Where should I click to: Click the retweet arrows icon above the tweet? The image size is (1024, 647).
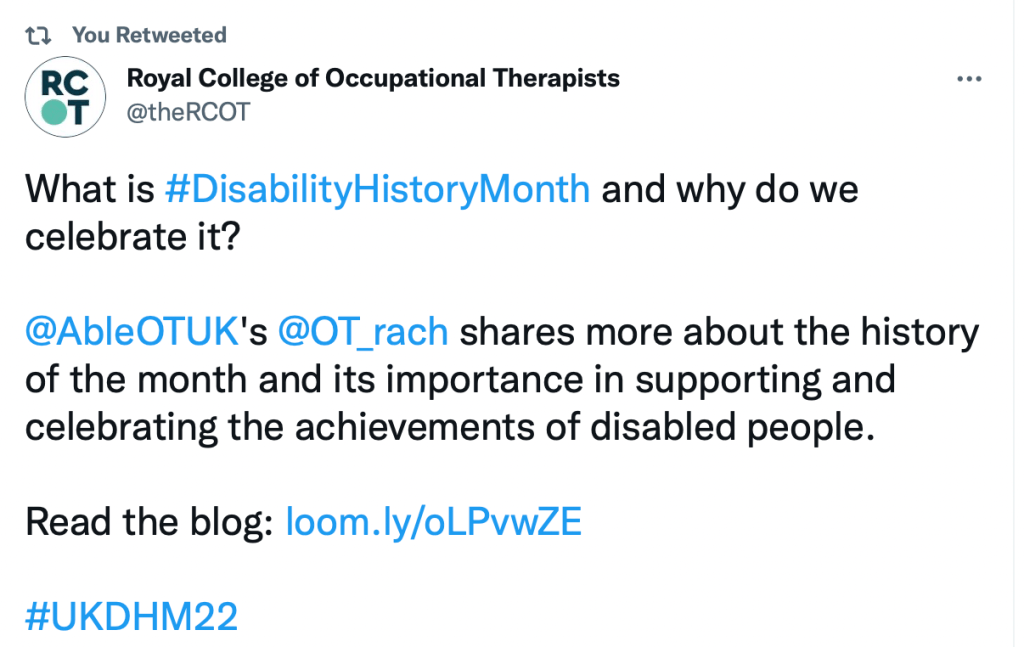coord(38,35)
